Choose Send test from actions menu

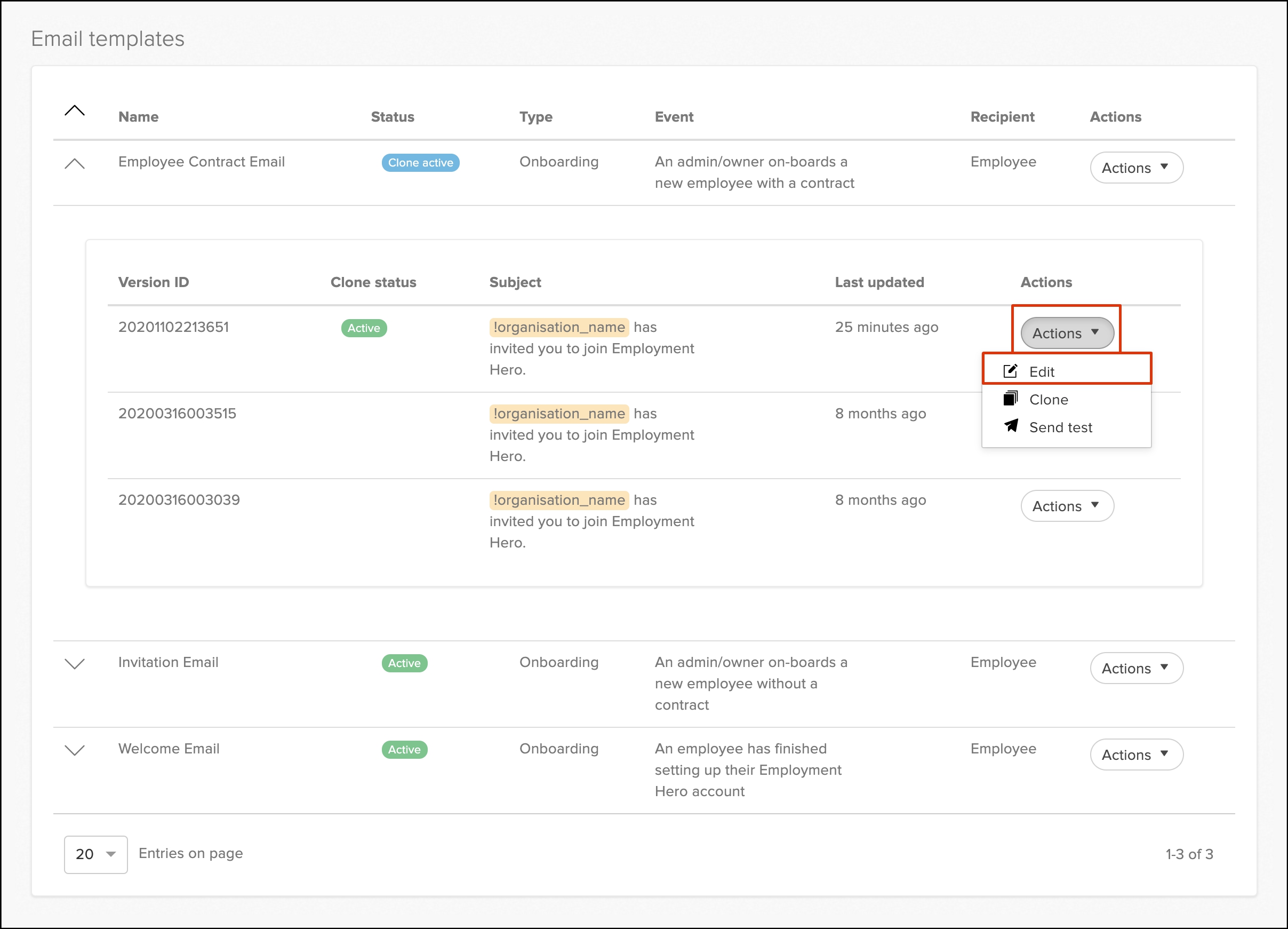[x=1060, y=427]
